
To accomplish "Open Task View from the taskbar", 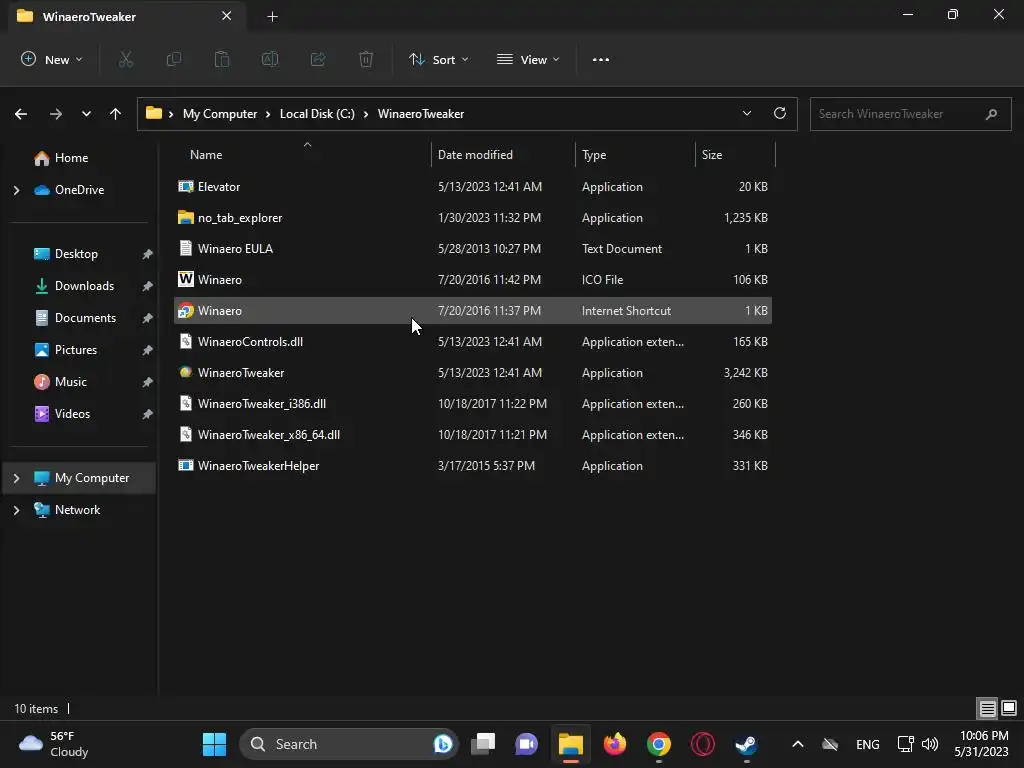I will (483, 744).
